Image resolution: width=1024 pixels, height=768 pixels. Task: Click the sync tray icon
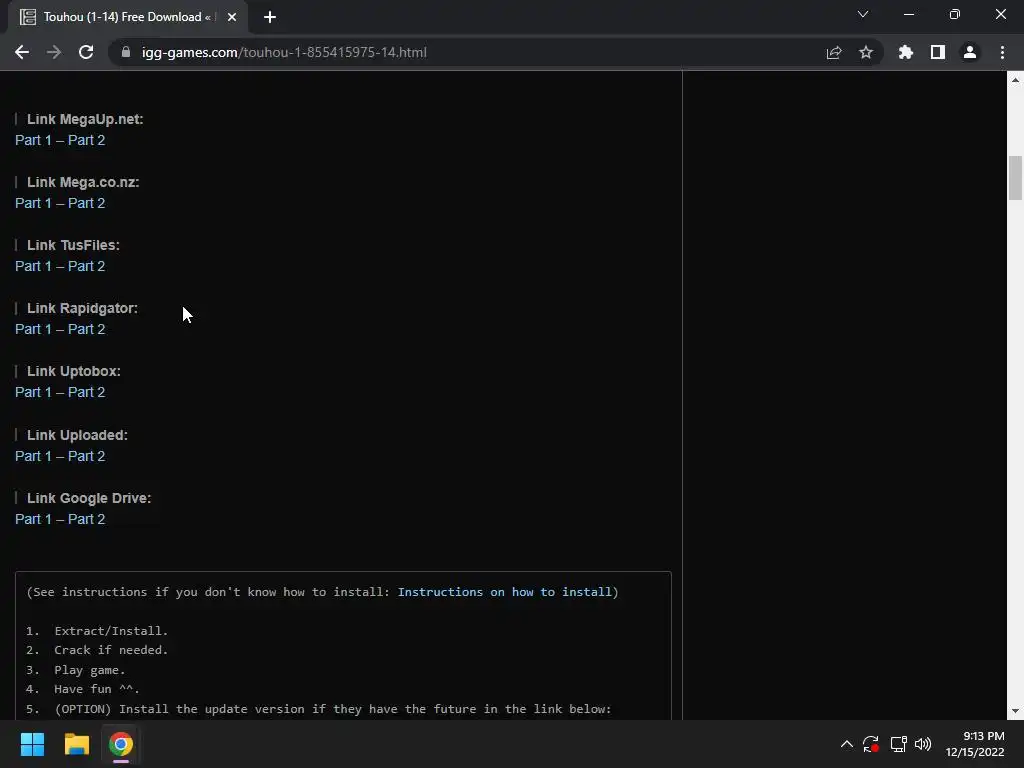(x=871, y=744)
